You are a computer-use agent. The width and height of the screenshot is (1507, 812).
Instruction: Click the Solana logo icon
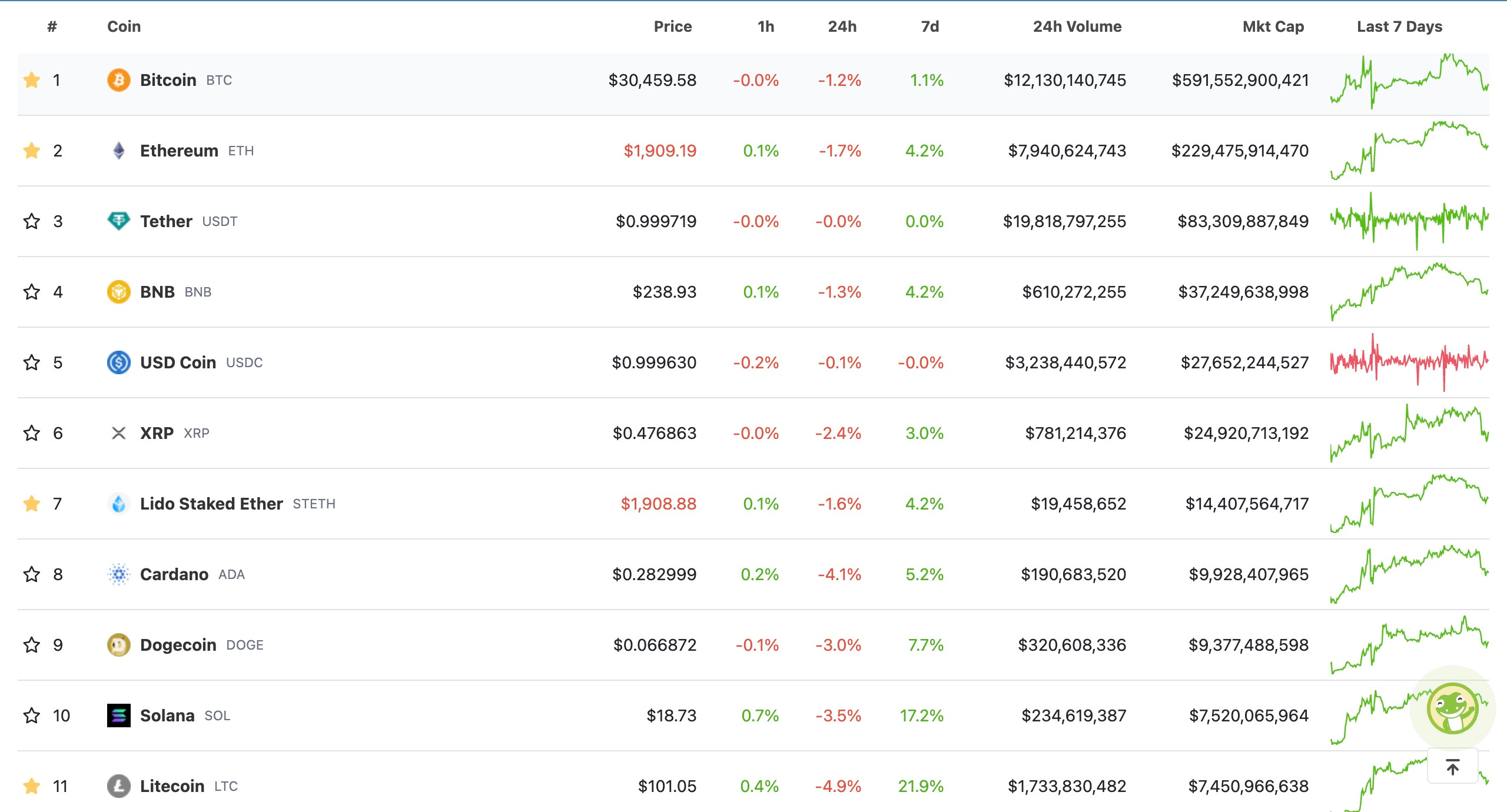pos(118,716)
